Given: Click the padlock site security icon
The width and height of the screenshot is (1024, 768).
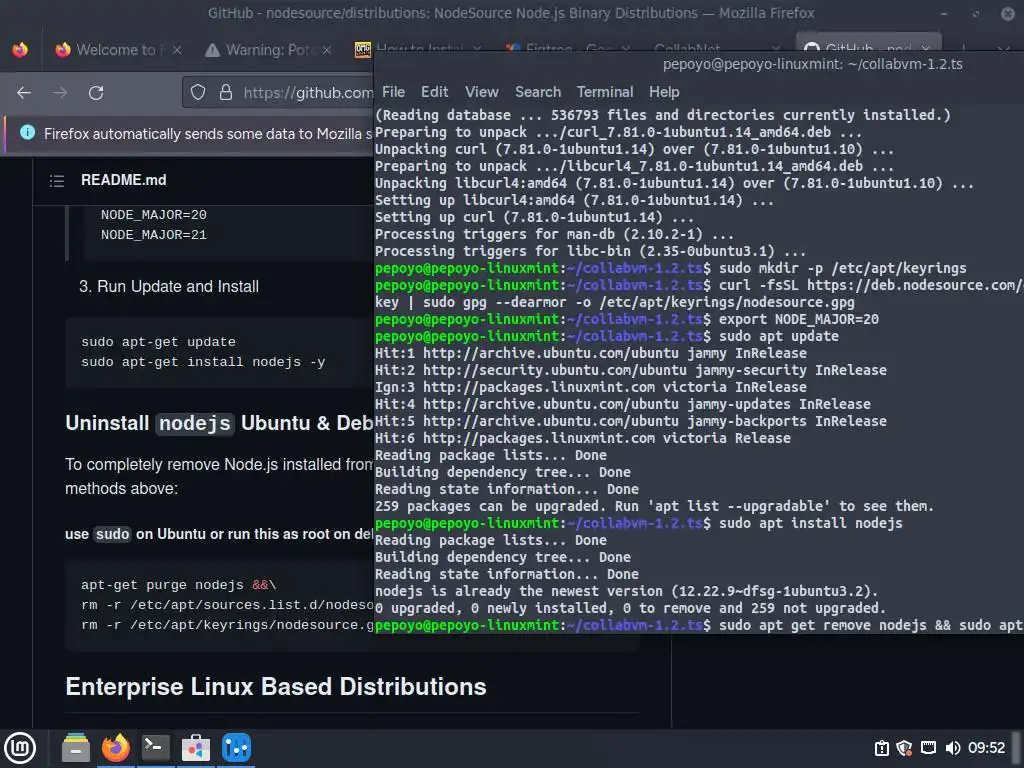Looking at the screenshot, I should [x=226, y=93].
